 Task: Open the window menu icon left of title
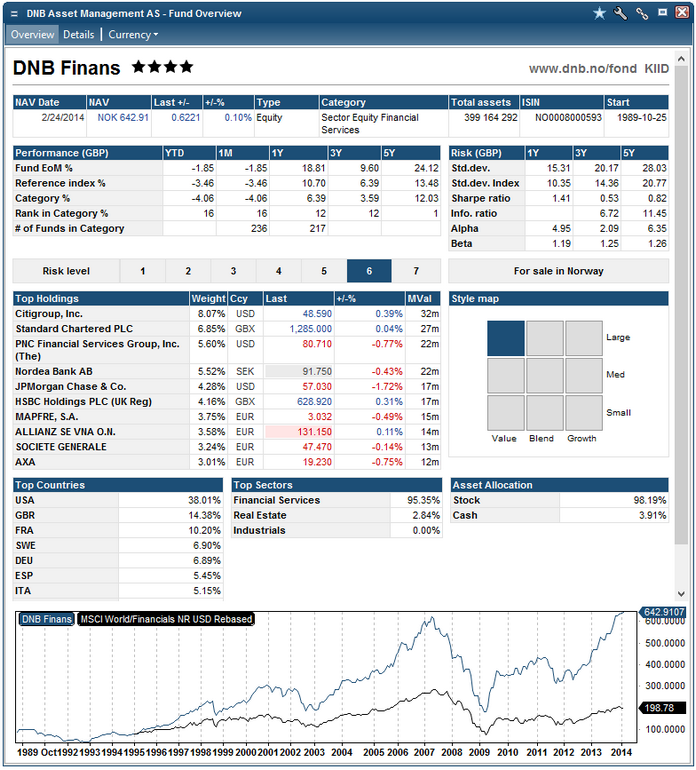[x=14, y=14]
